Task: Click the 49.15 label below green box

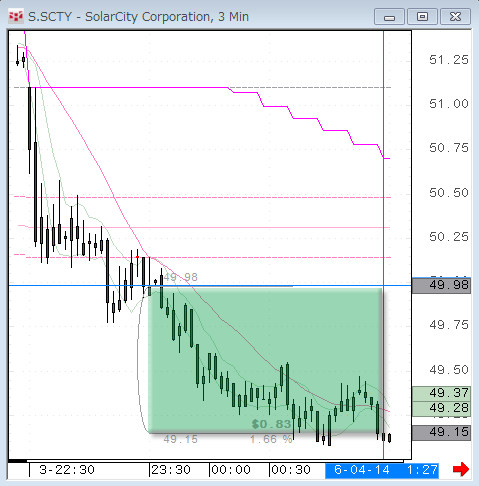Action: (180, 439)
